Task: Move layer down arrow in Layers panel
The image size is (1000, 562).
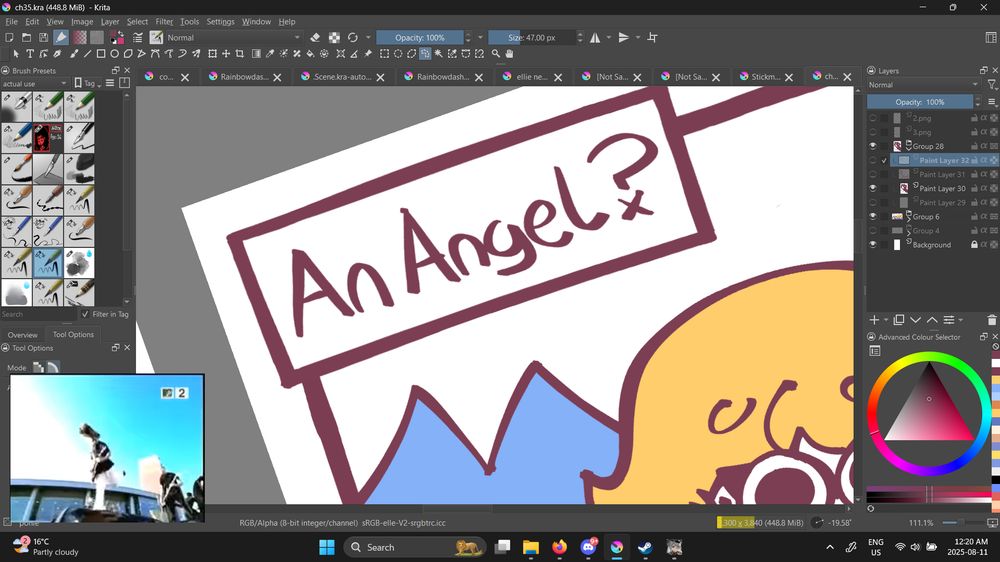Action: coord(916,320)
